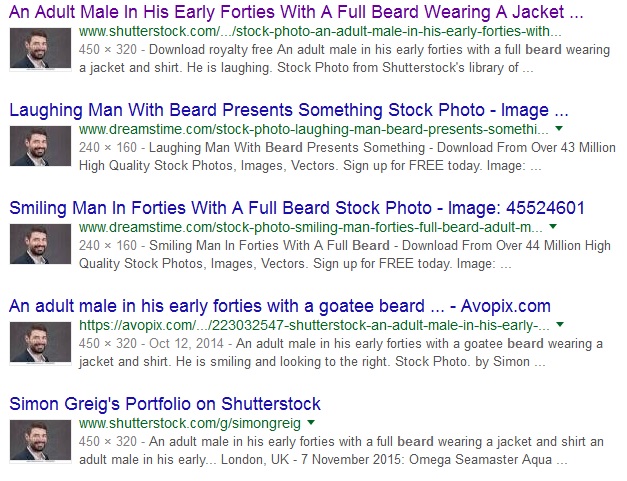The height and width of the screenshot is (481, 627).
Task: Expand dropdown arrow after dreamstime smiling-man URL
Action: (x=553, y=227)
